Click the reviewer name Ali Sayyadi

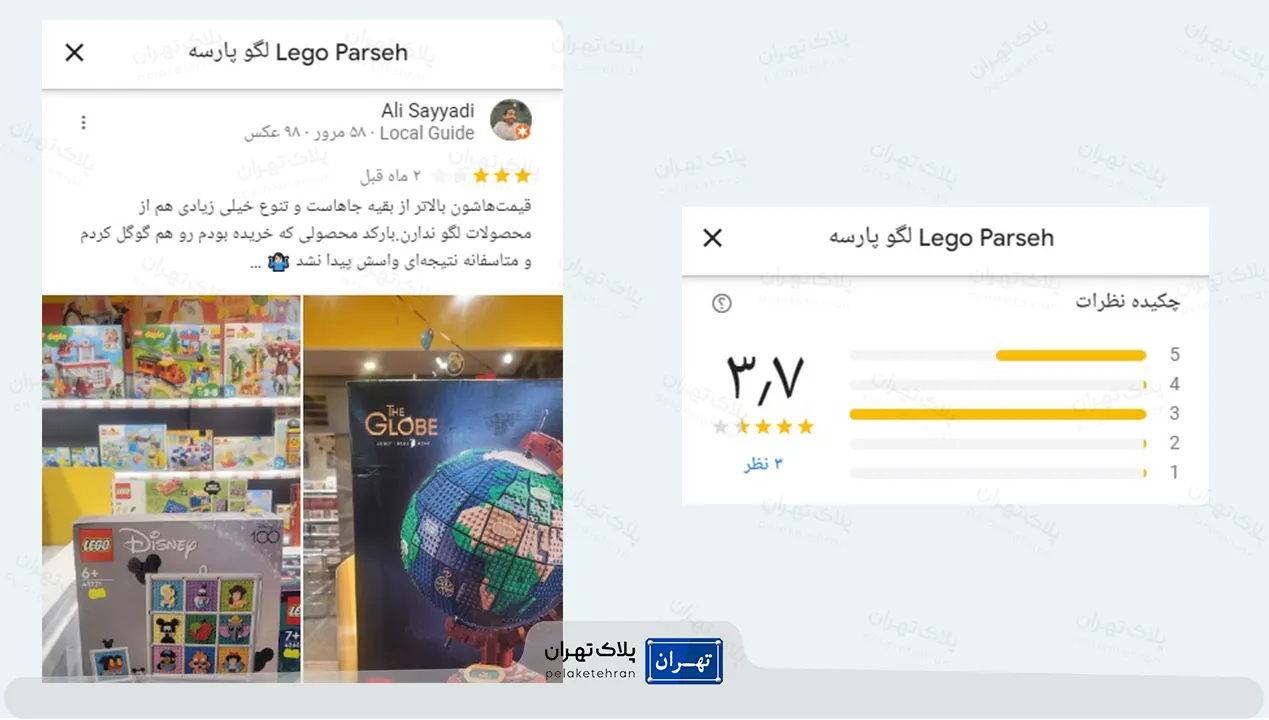(x=427, y=110)
